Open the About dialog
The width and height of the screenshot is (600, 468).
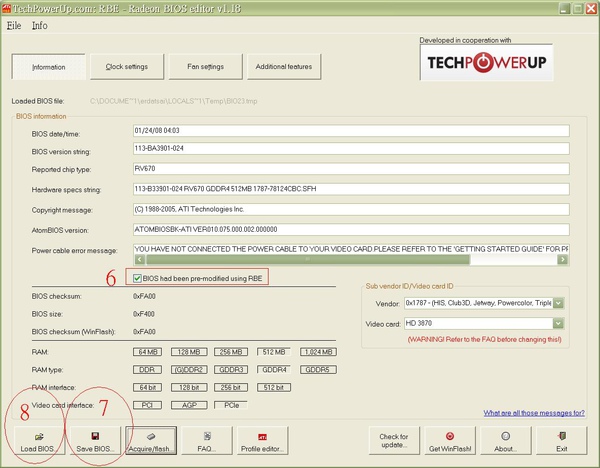pos(505,441)
